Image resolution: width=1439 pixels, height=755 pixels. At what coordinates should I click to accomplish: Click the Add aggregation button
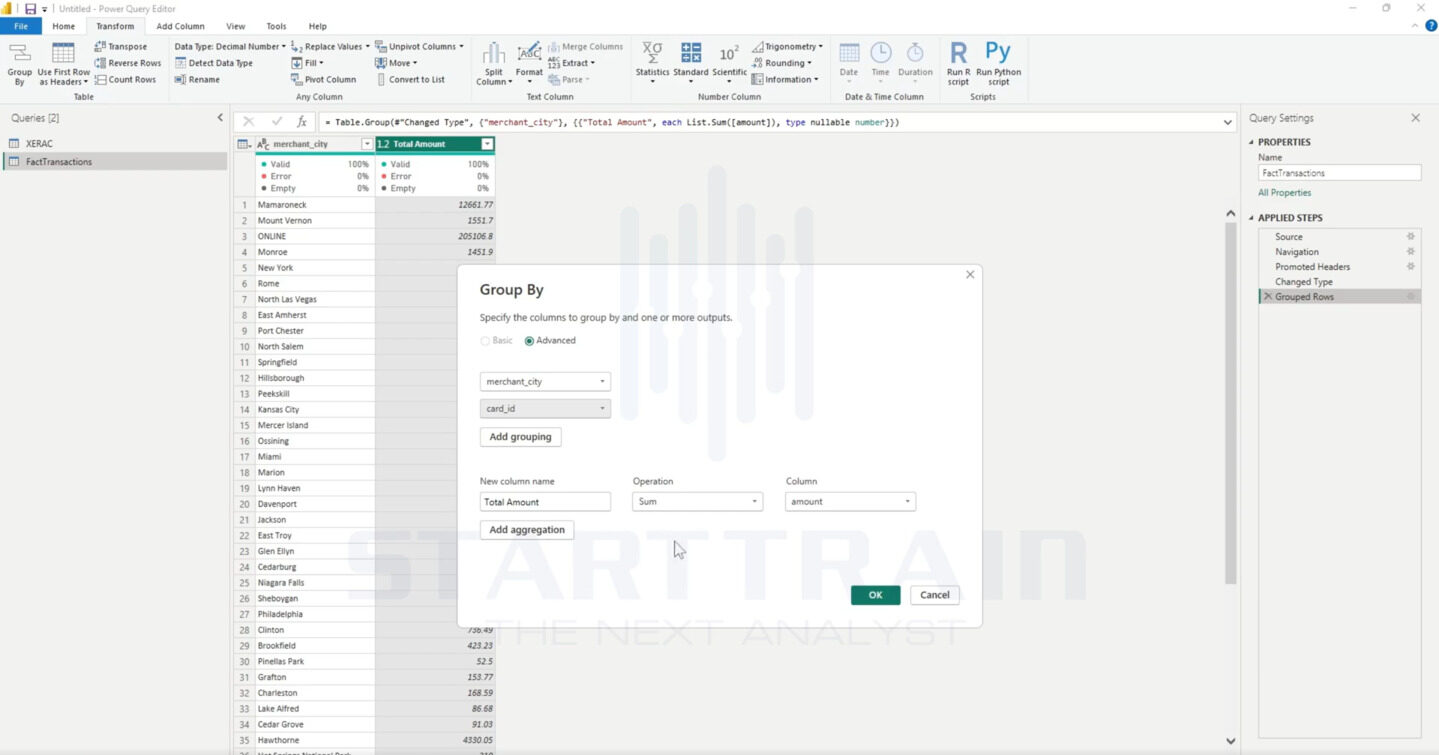[527, 530]
